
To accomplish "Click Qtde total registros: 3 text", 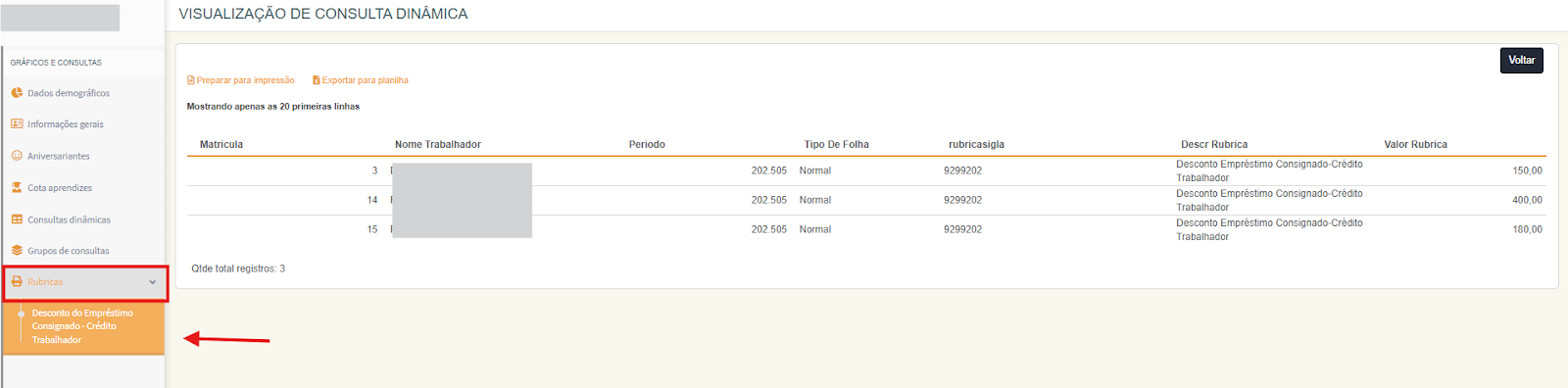I will click(238, 268).
